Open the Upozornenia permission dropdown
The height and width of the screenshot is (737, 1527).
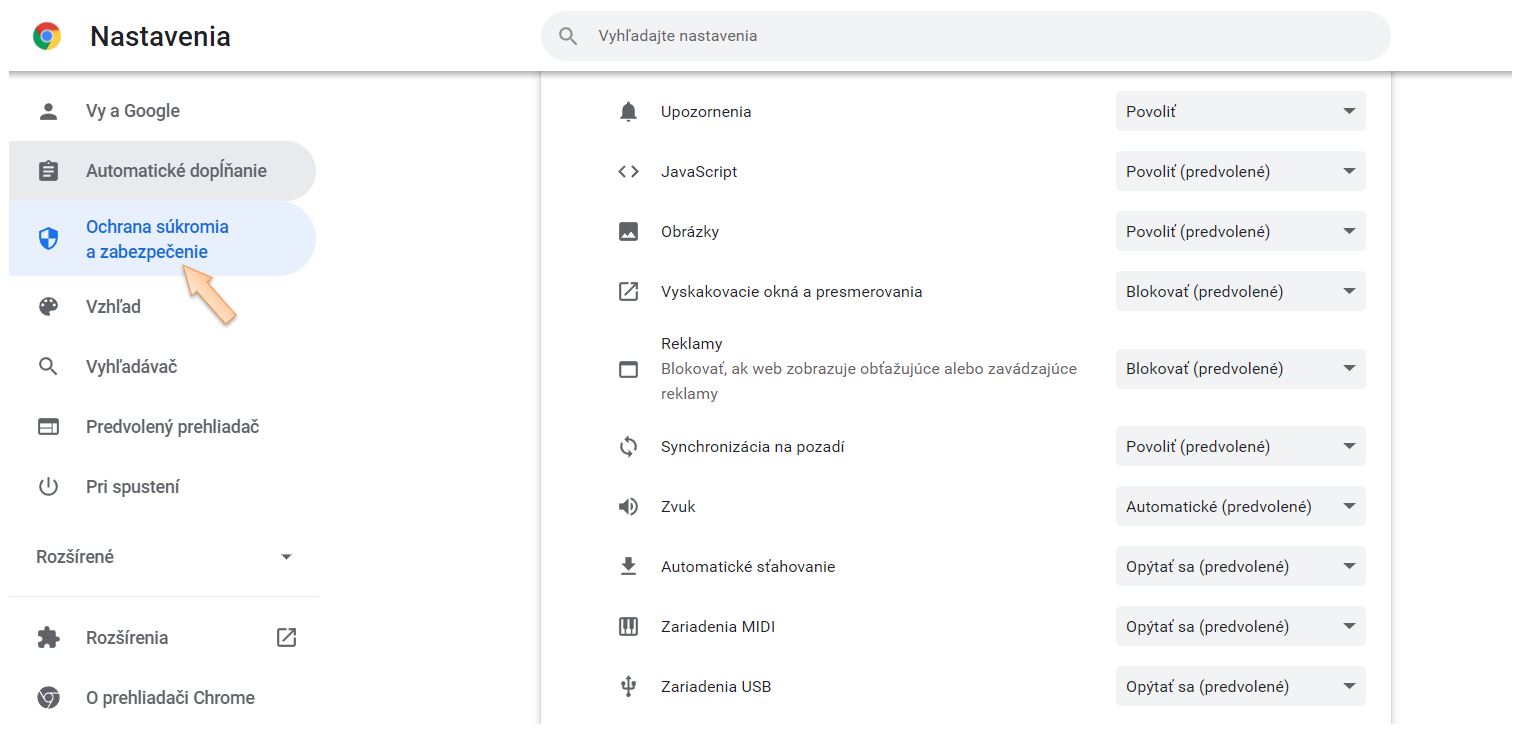point(1240,112)
